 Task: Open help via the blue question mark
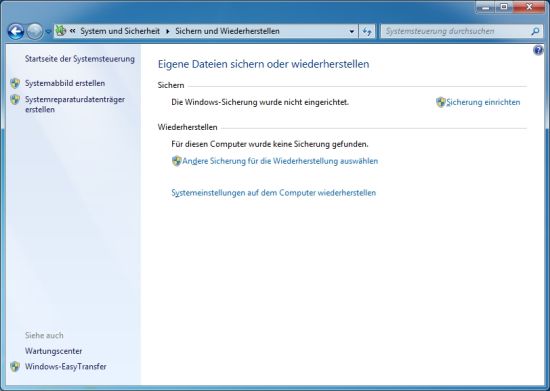click(x=538, y=50)
